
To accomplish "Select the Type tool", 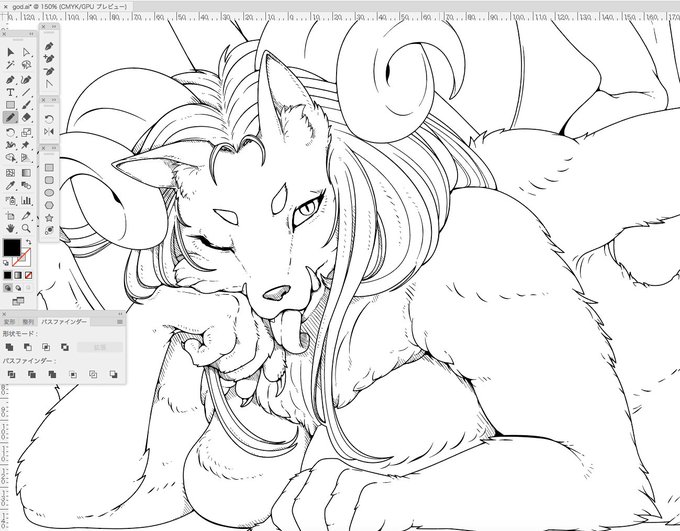I will [x=11, y=92].
